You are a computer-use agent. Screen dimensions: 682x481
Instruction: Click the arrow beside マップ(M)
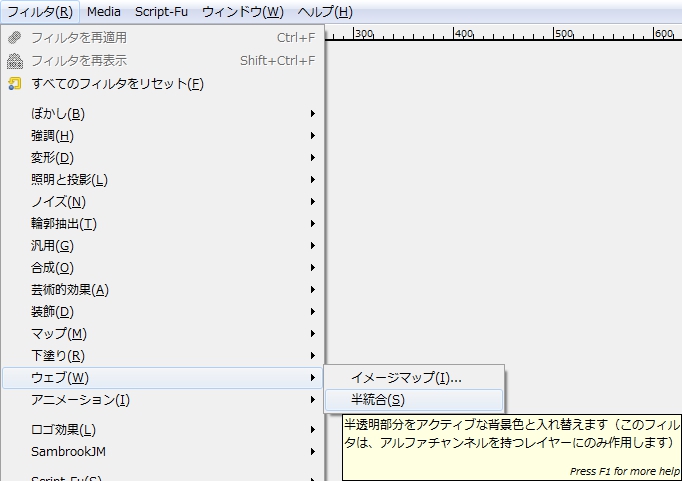pyautogui.click(x=312, y=334)
